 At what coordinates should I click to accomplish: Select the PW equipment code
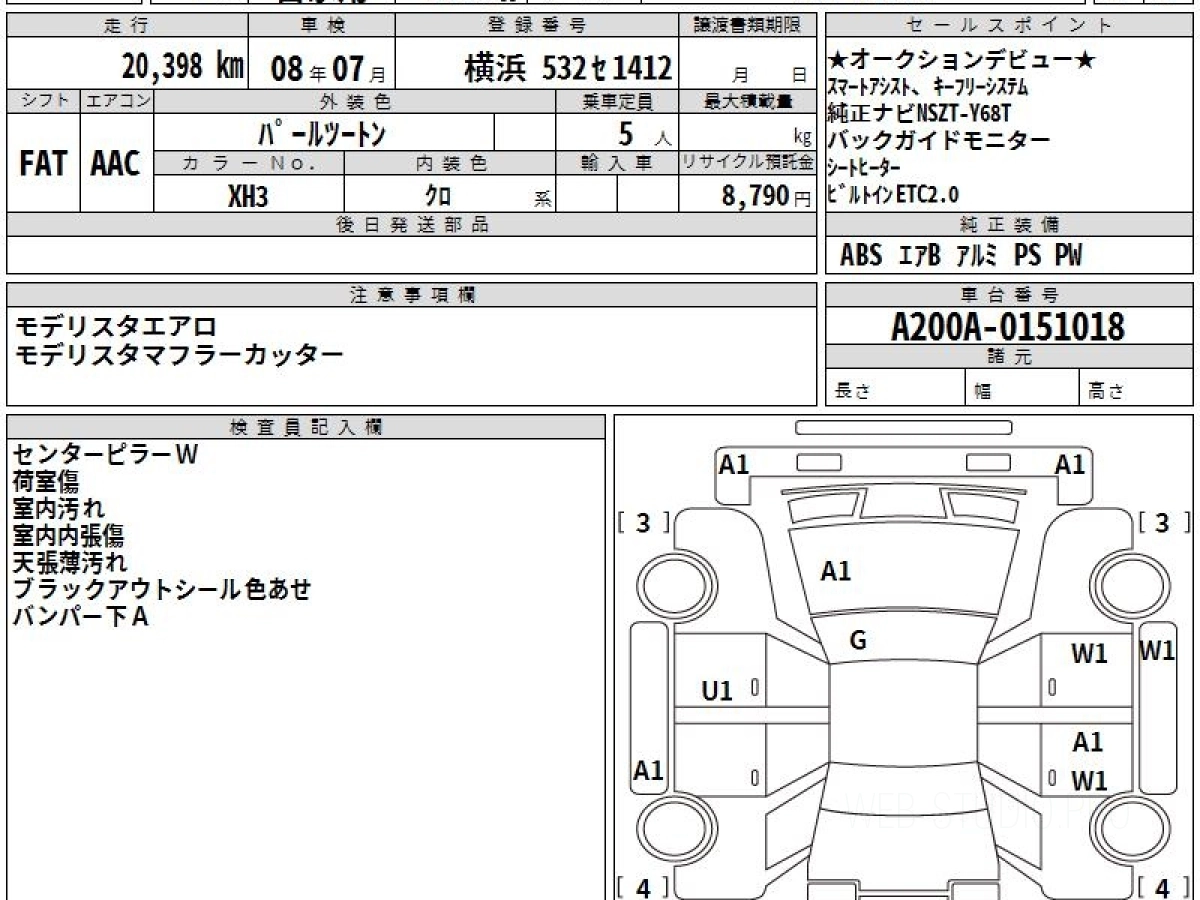(x=1068, y=256)
